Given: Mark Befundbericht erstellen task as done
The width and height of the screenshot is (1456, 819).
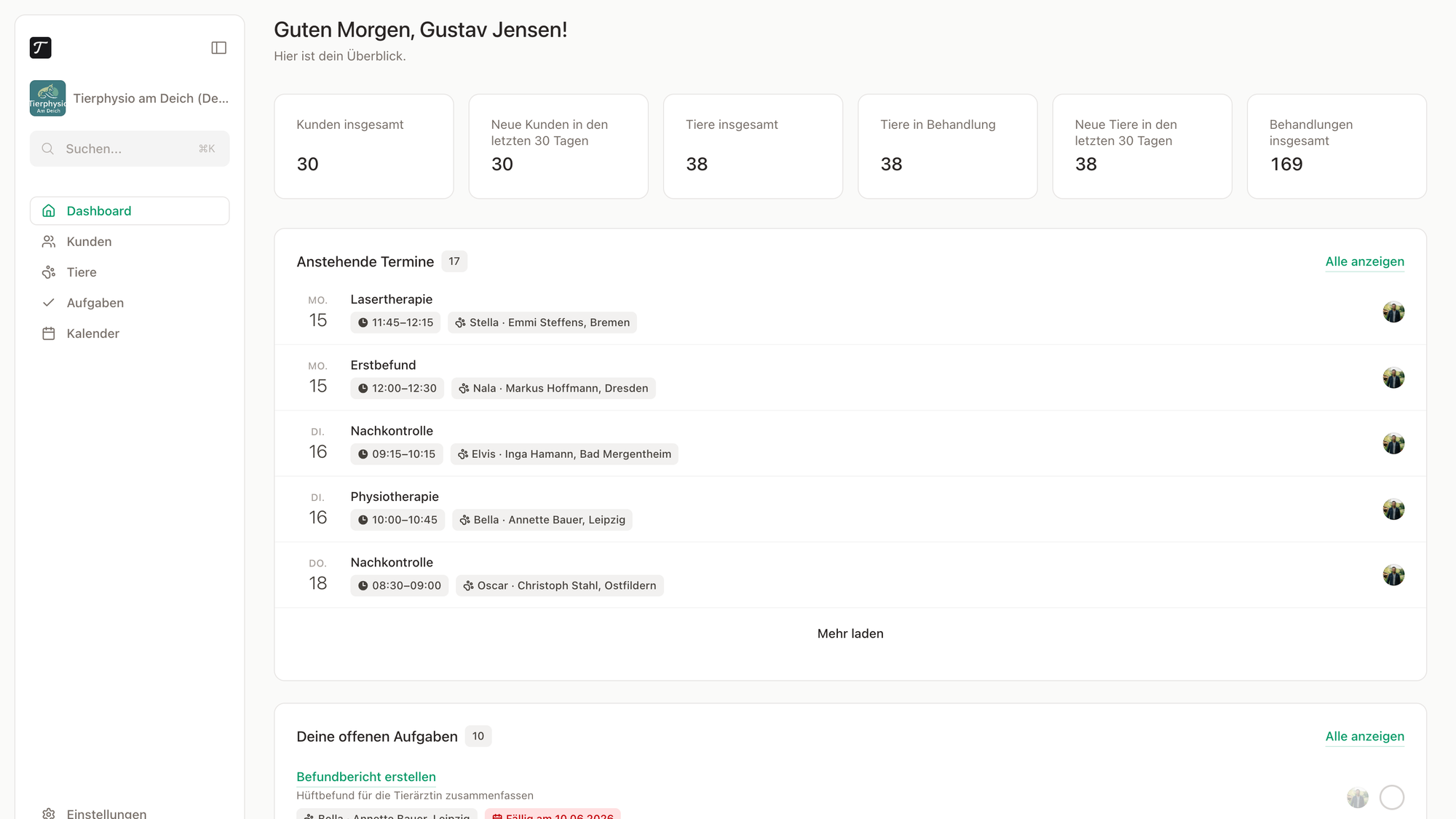Looking at the screenshot, I should (x=1392, y=797).
